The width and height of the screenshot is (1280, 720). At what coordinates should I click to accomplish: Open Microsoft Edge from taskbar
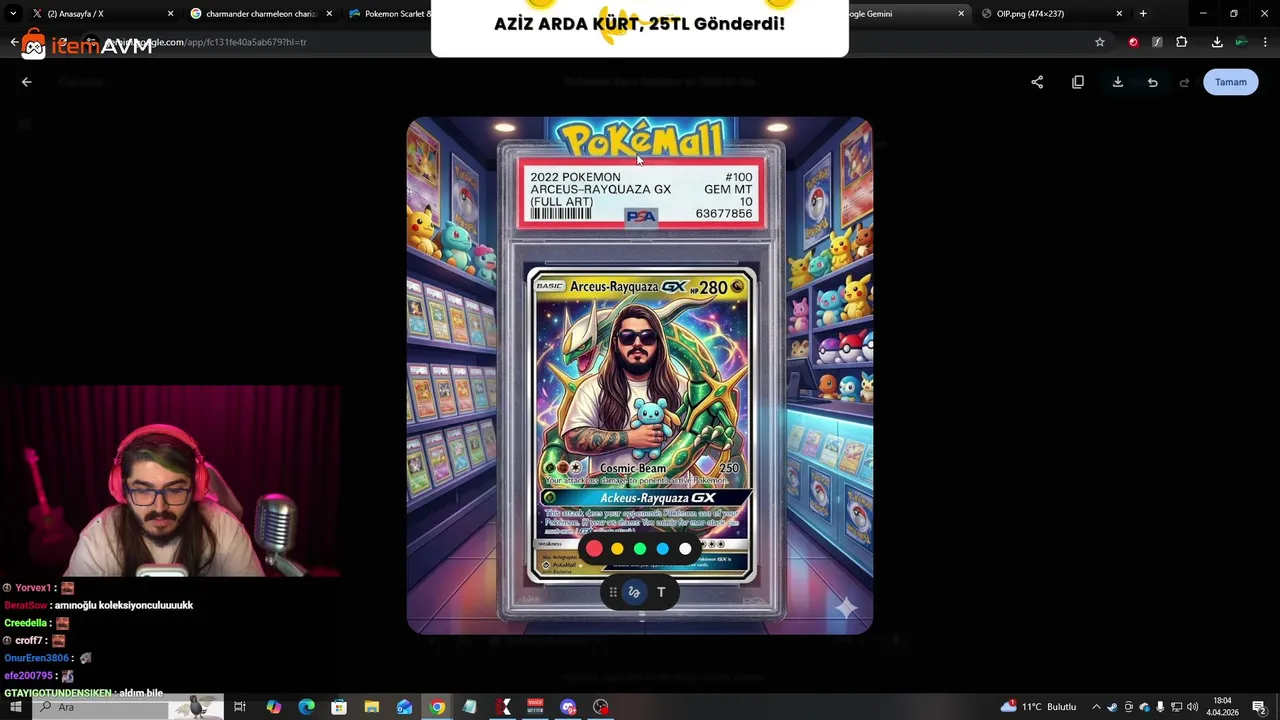(307, 707)
